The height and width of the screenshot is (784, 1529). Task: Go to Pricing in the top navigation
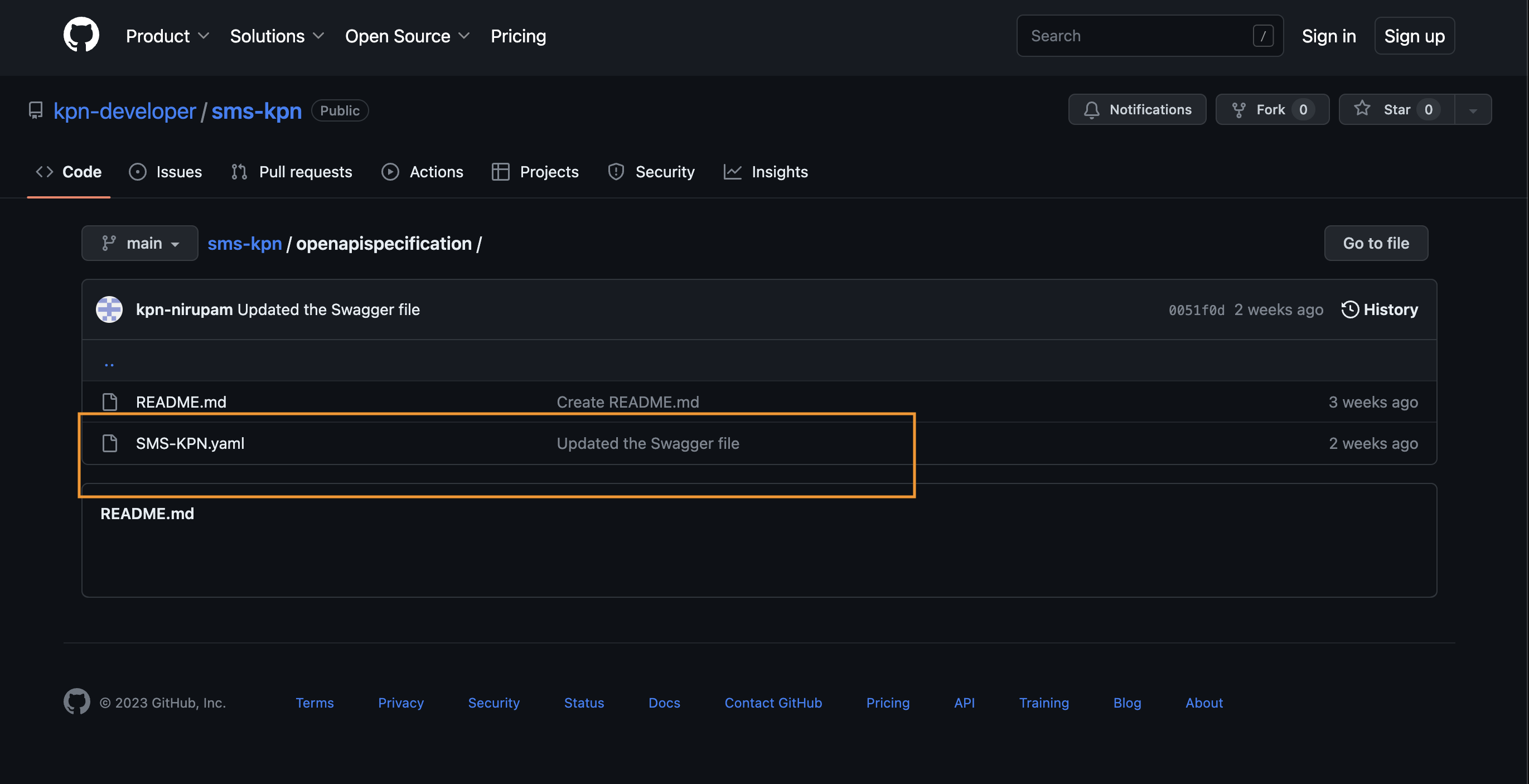click(518, 36)
